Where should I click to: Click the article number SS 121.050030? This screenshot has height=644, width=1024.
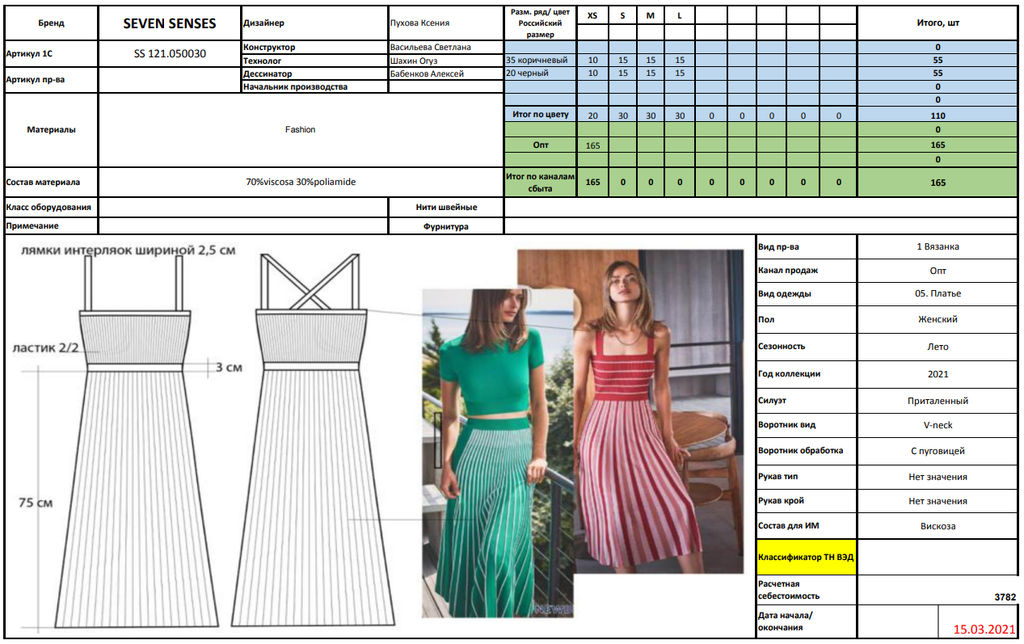[x=169, y=53]
